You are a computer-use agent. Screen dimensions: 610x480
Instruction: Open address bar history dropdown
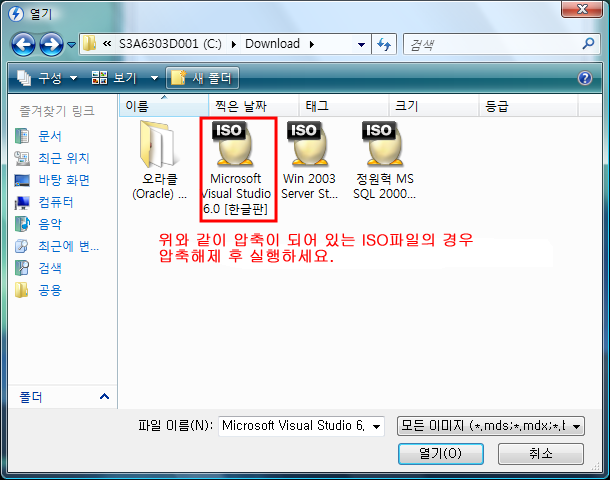361,44
